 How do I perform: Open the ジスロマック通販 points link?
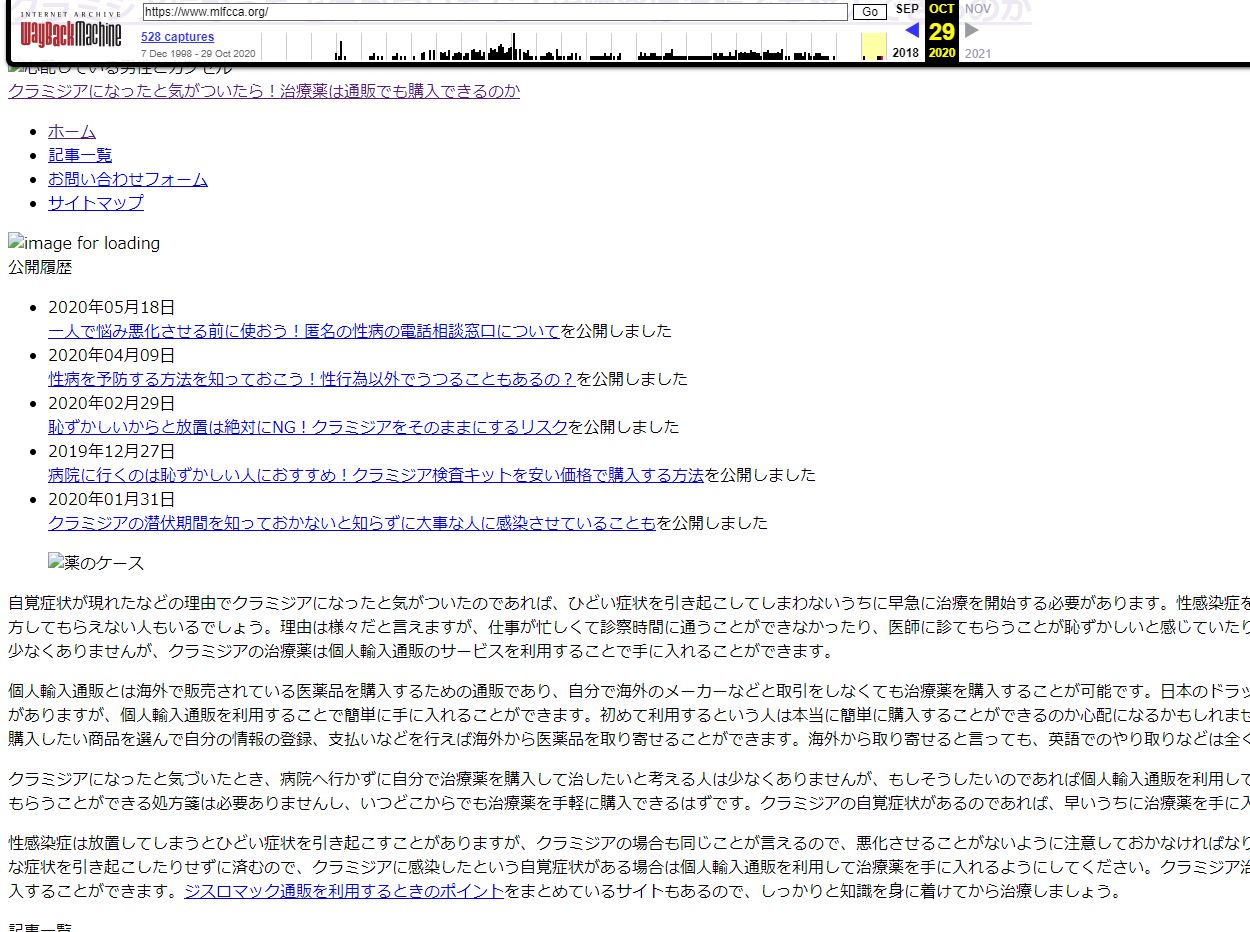tap(344, 891)
